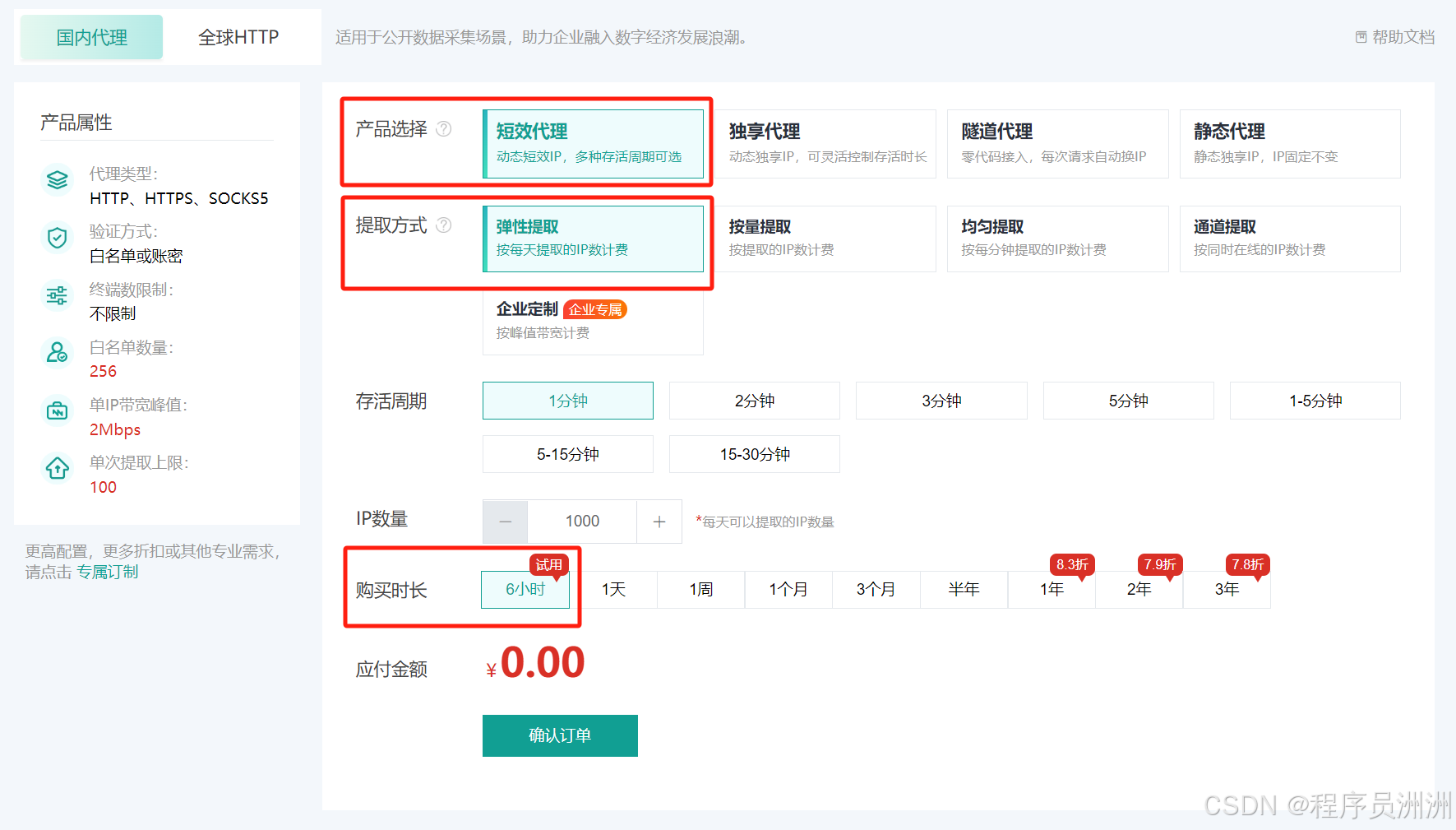The image size is (1456, 830).
Task: Pick 1个月 purchase duration
Action: tap(788, 590)
